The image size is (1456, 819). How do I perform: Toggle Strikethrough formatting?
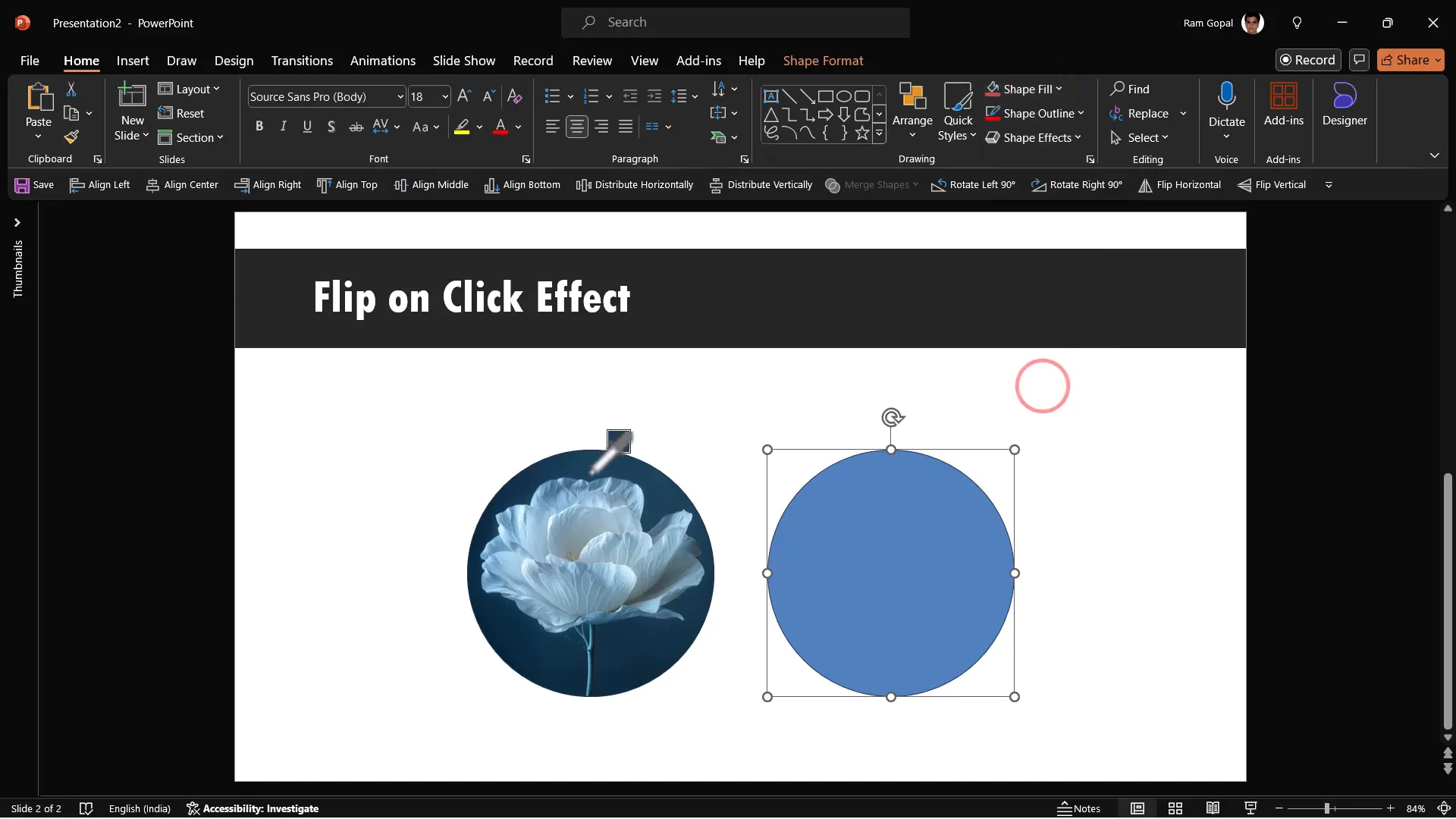[x=356, y=127]
